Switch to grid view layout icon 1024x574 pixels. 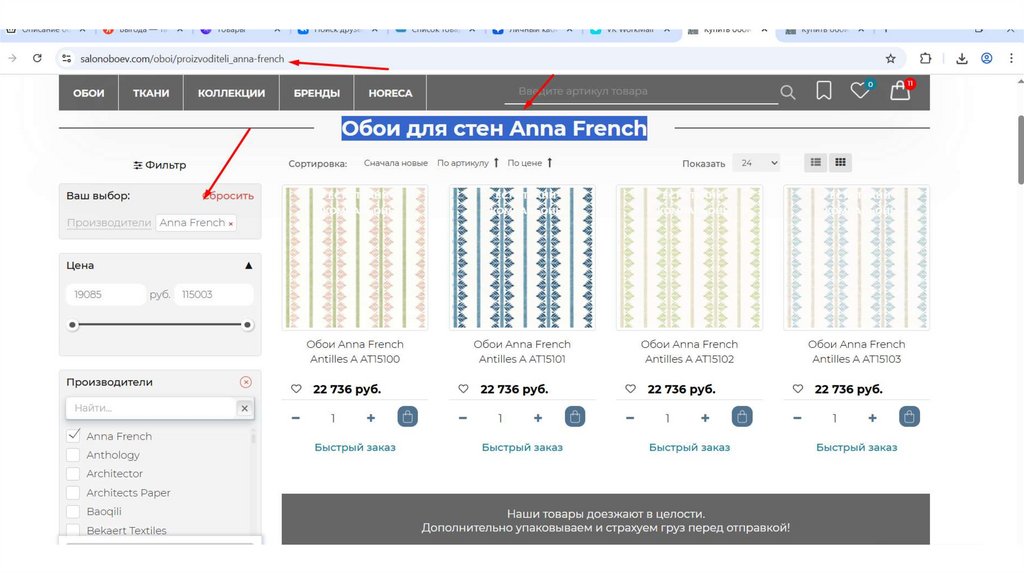[840, 163]
